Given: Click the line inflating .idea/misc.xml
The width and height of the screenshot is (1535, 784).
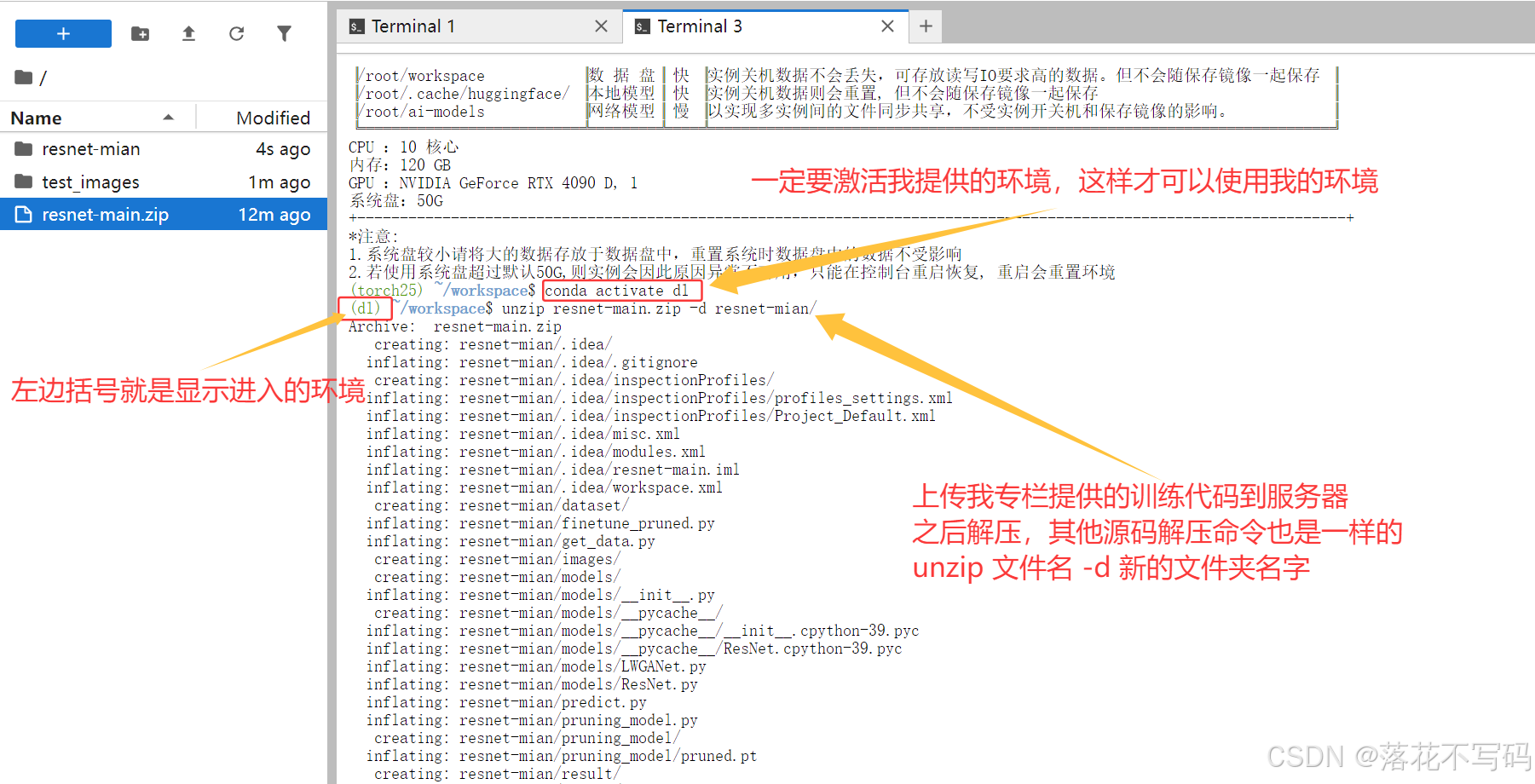Looking at the screenshot, I should point(523,434).
